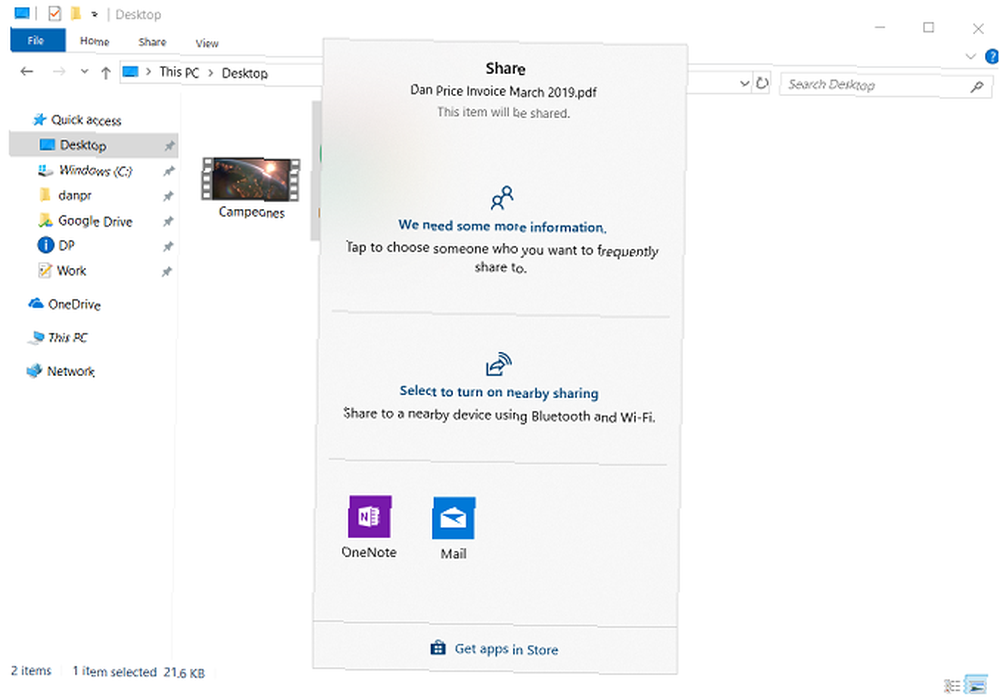Click the 2 items status text
1000x697 pixels.
pyautogui.click(x=31, y=670)
